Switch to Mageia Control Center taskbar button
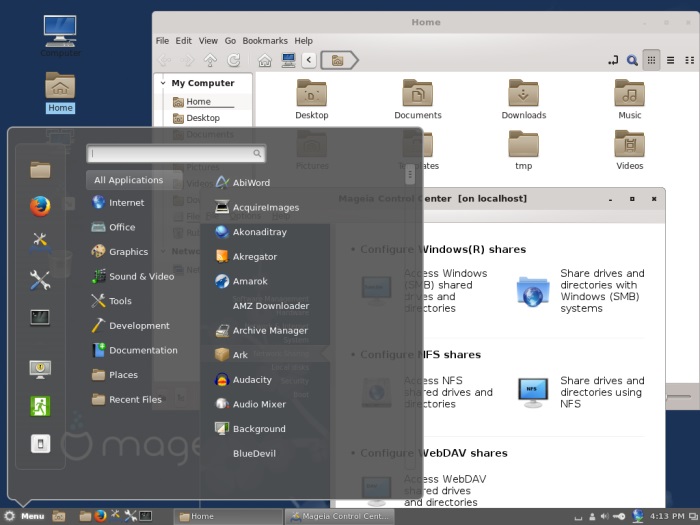Image resolution: width=700 pixels, height=525 pixels. tap(339, 517)
